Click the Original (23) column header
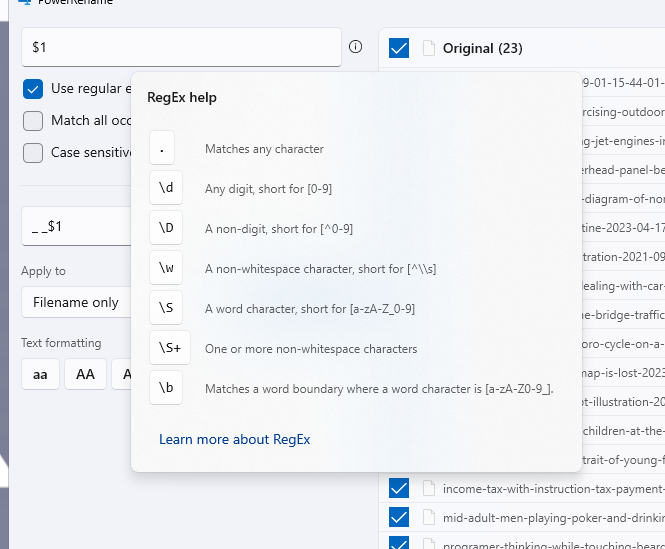 [483, 48]
